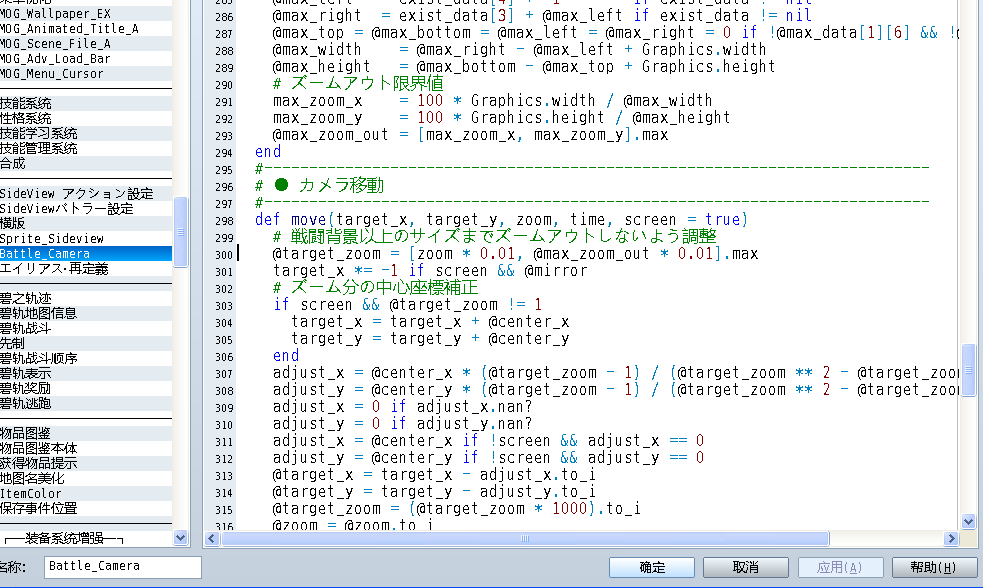Open the 技能管理系统 script
983x588 pixels.
tap(86, 149)
